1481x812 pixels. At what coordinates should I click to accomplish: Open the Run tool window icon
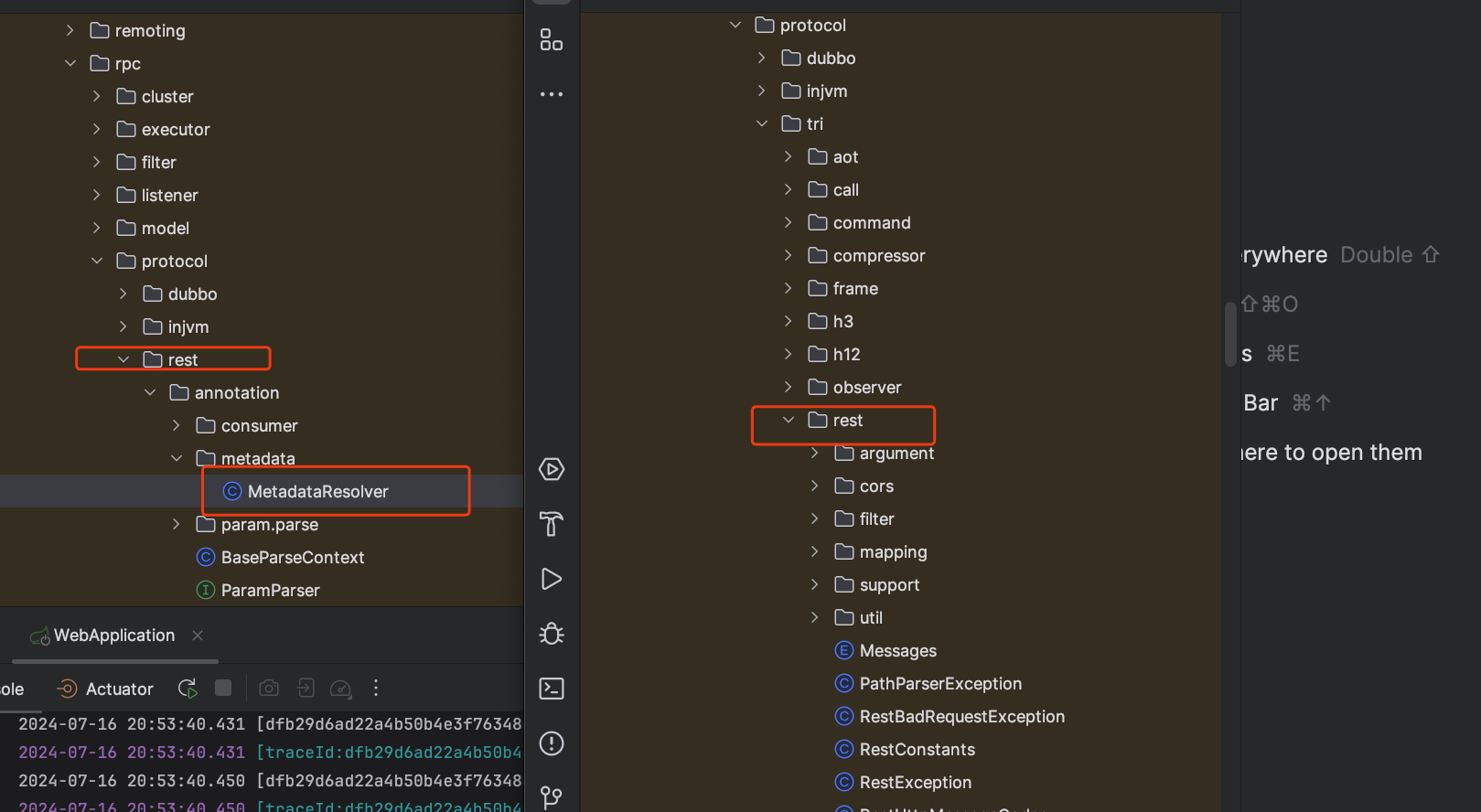552,579
